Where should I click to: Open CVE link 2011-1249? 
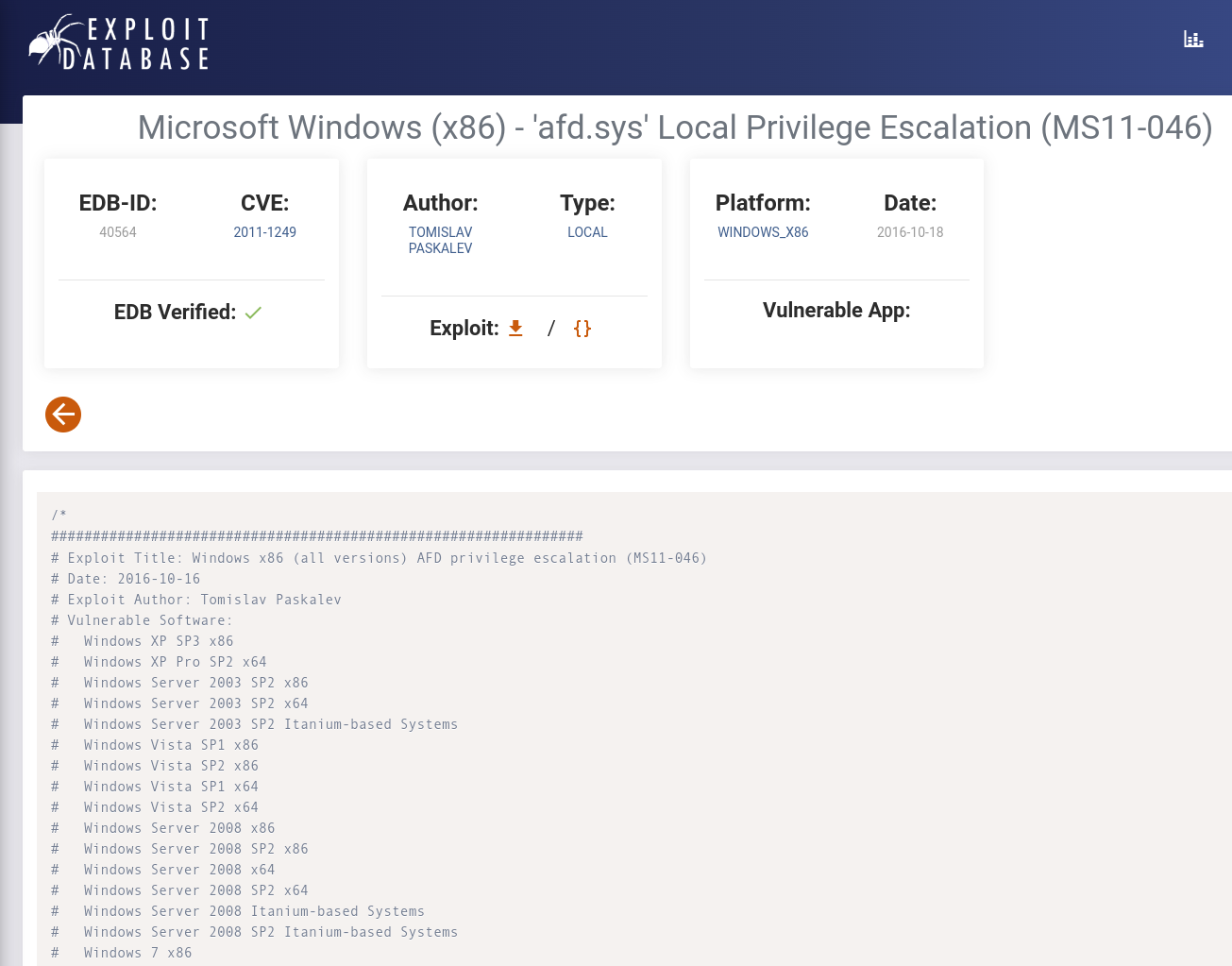pyautogui.click(x=265, y=232)
